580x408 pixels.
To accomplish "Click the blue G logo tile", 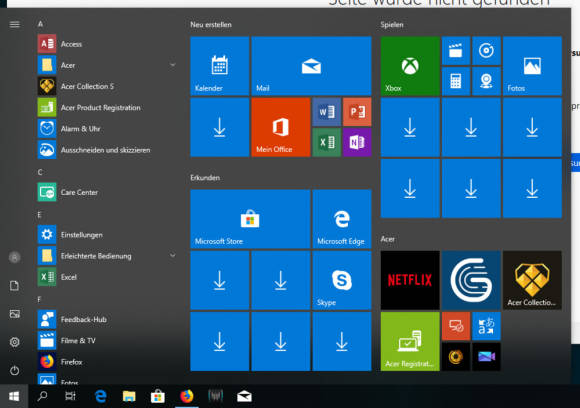I will [x=471, y=280].
